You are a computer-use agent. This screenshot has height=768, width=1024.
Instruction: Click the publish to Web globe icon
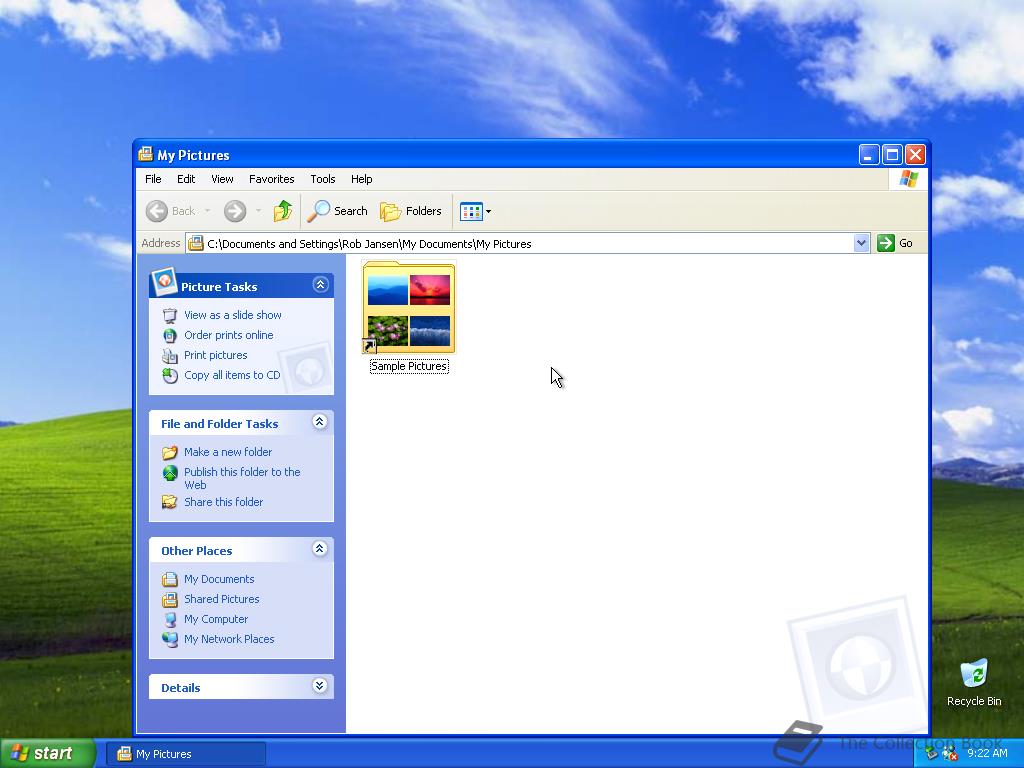pyautogui.click(x=170, y=473)
